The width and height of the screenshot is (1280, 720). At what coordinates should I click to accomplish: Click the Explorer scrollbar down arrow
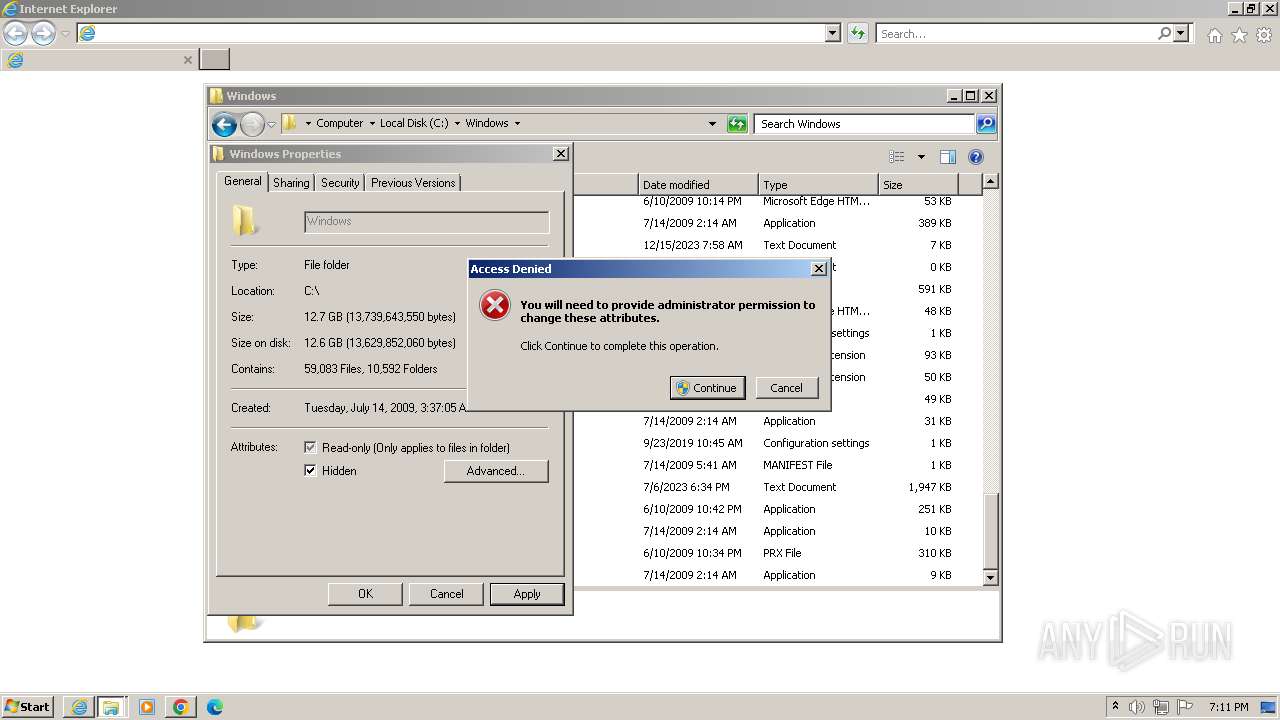coord(990,577)
